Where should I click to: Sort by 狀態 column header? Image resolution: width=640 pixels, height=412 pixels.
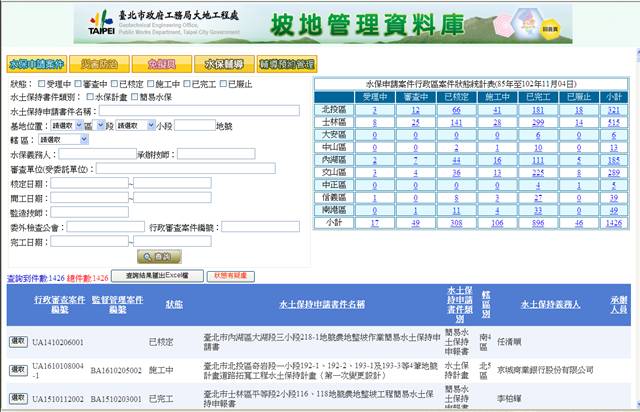174,305
